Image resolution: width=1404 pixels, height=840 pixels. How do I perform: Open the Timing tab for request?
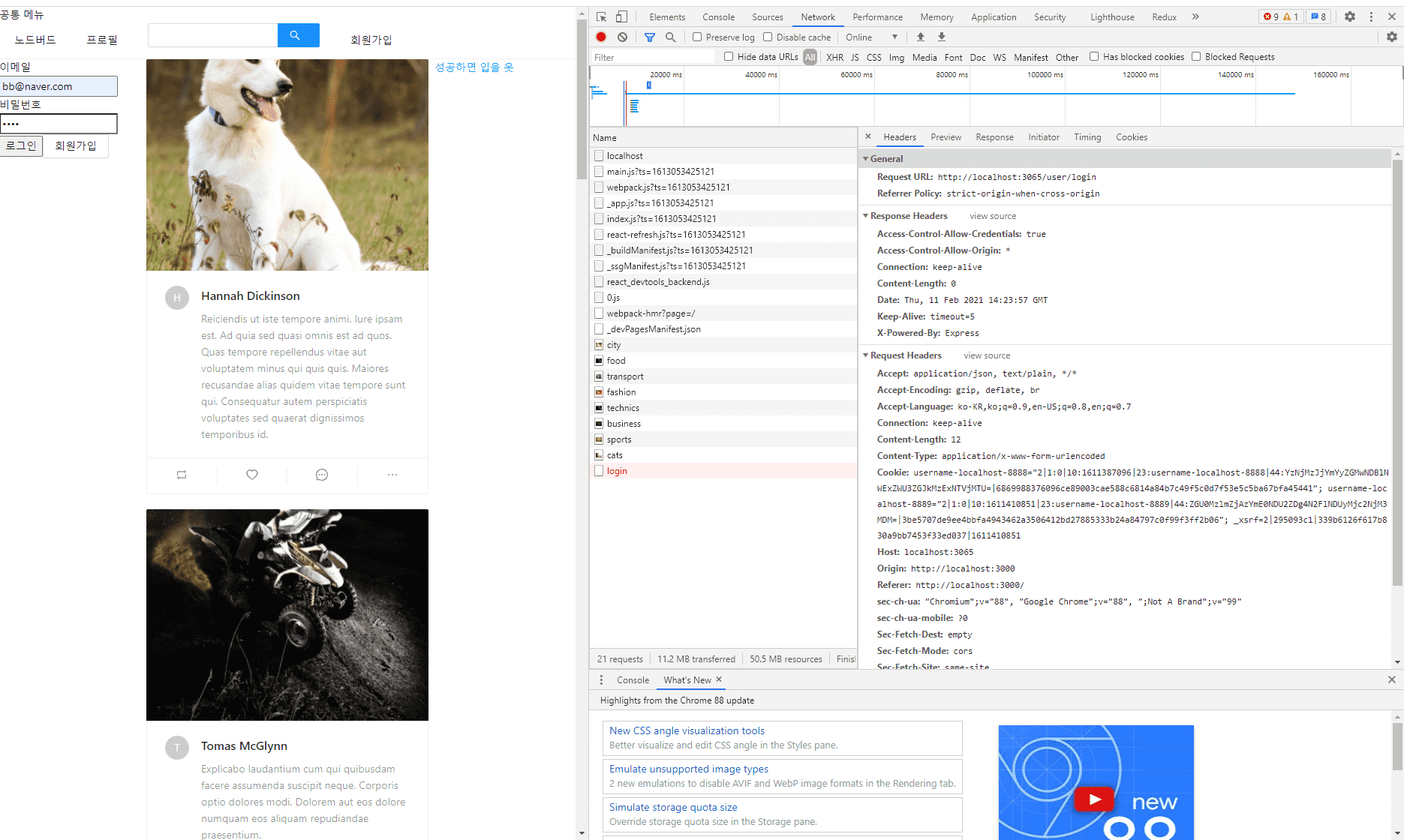pos(1087,137)
